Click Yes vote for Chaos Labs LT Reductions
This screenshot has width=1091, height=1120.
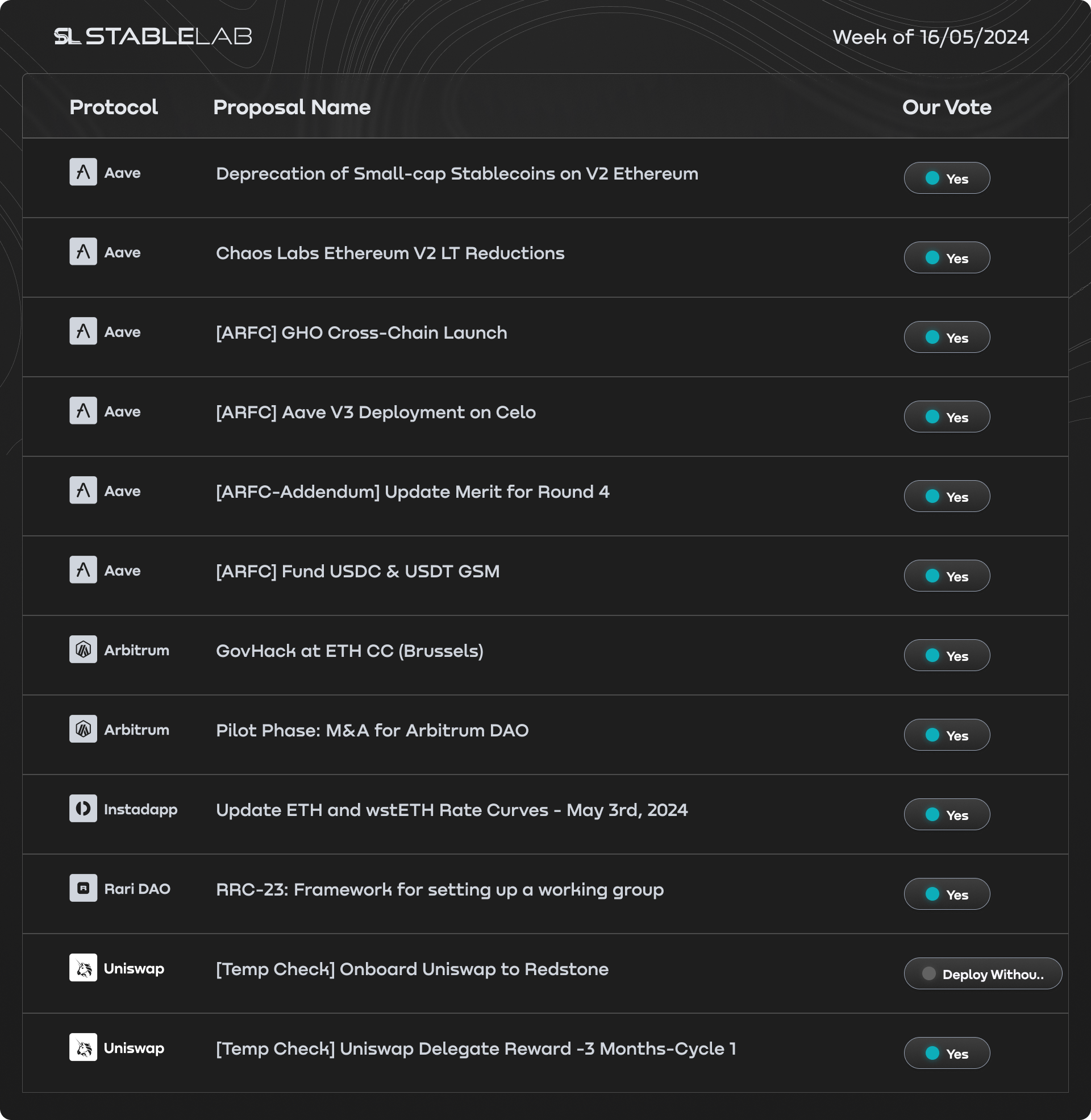coord(947,258)
